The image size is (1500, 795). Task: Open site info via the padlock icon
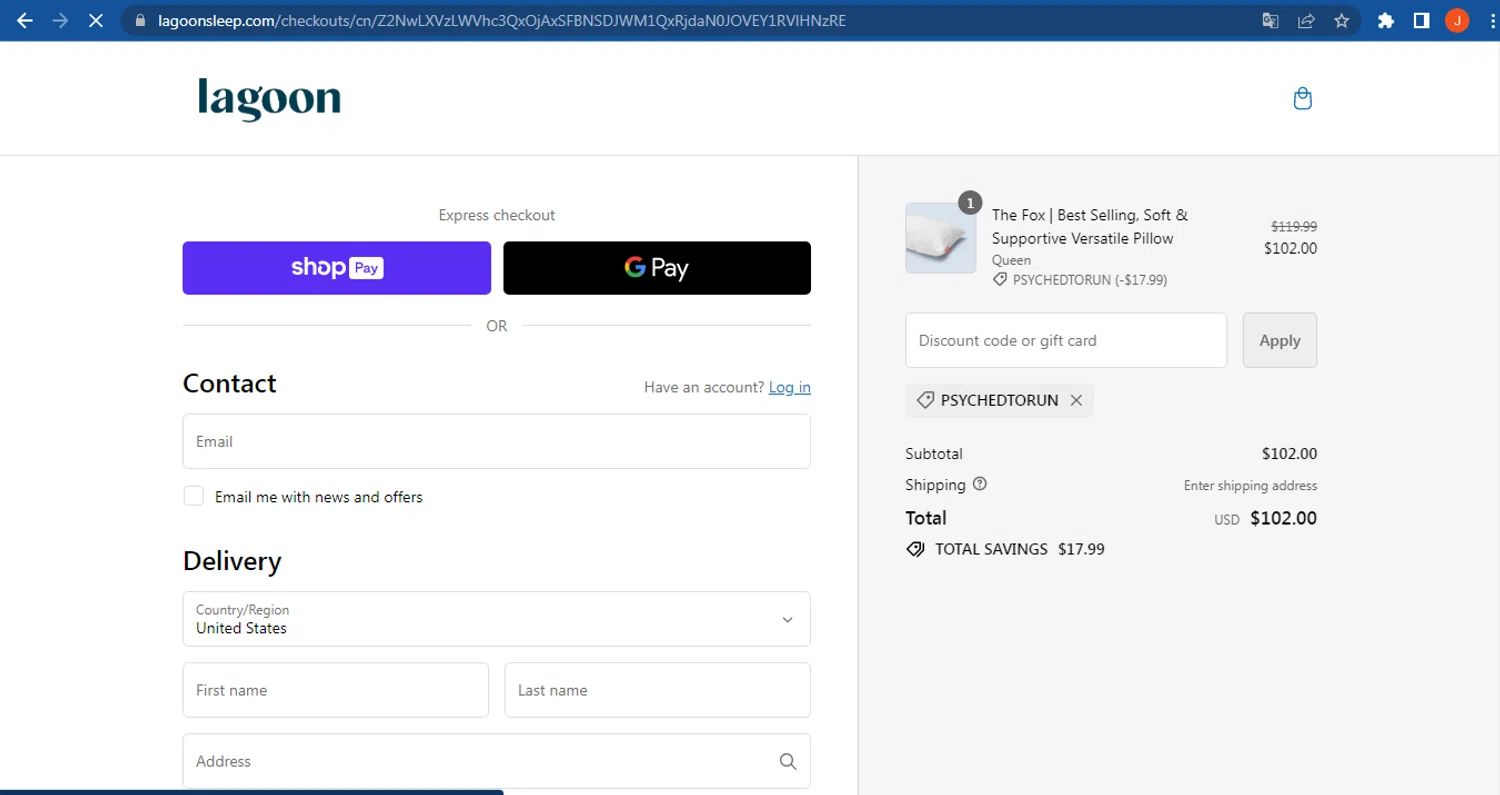[140, 20]
